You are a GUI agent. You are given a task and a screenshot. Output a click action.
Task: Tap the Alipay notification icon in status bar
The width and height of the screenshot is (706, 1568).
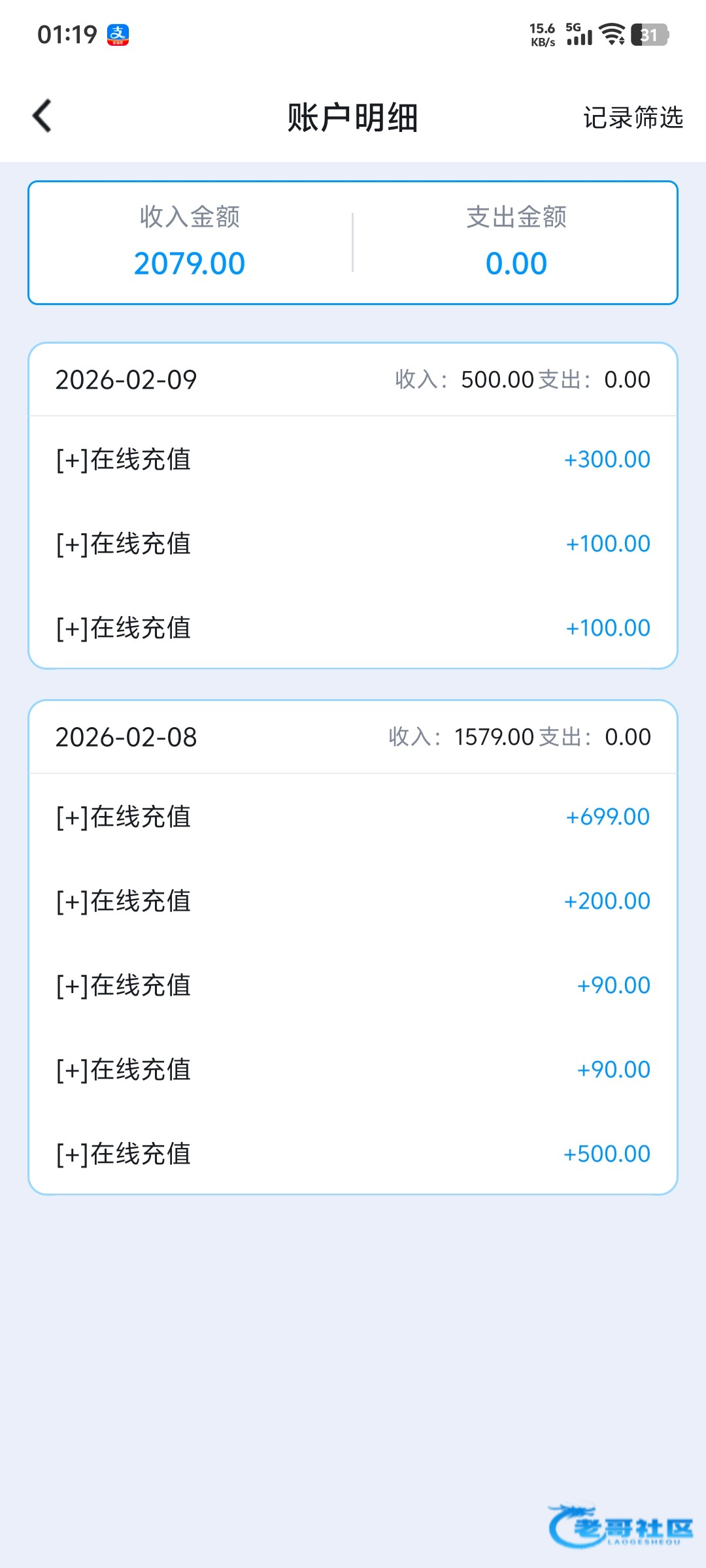coord(118,35)
